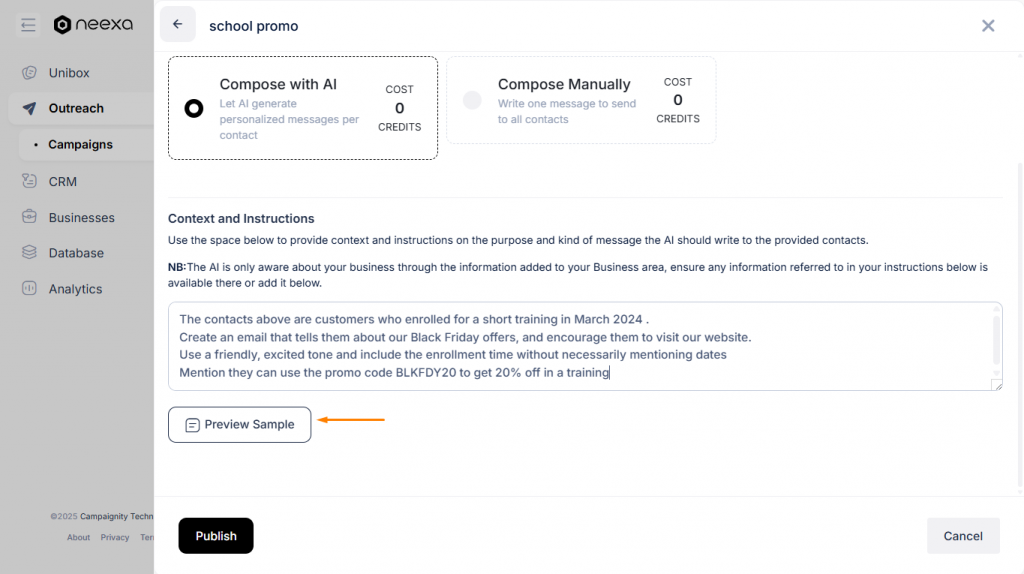The height and width of the screenshot is (574, 1024).
Task: Click the Database stack icon
Action: [29, 253]
